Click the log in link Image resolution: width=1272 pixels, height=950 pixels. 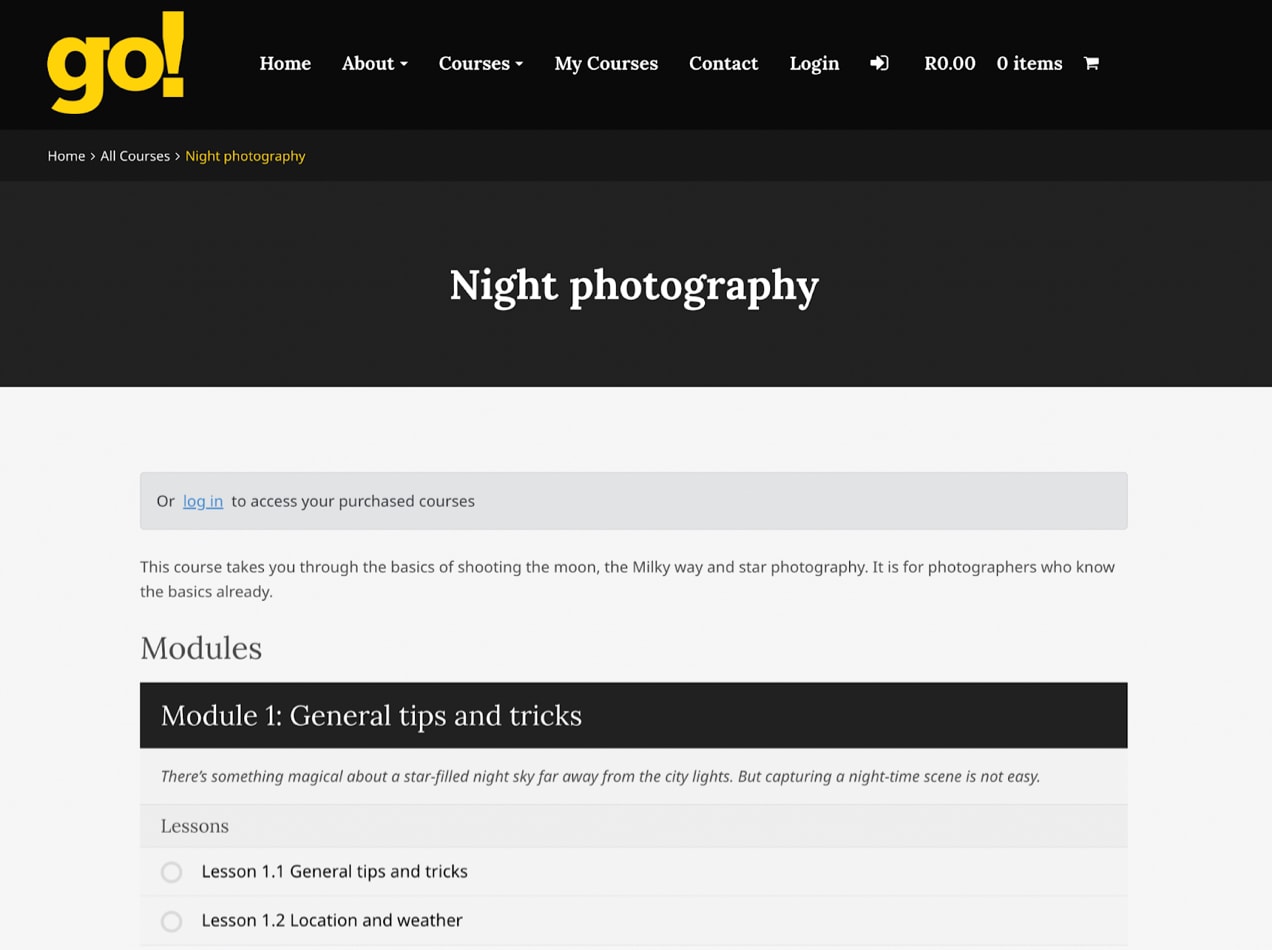pyautogui.click(x=203, y=501)
